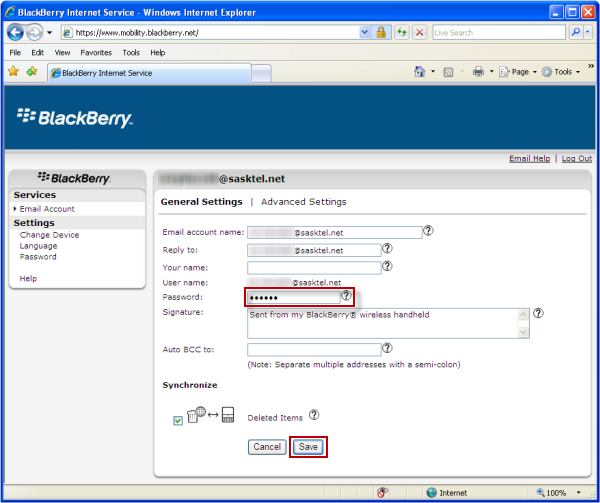Expand the address bar history dropdown

click(x=365, y=33)
